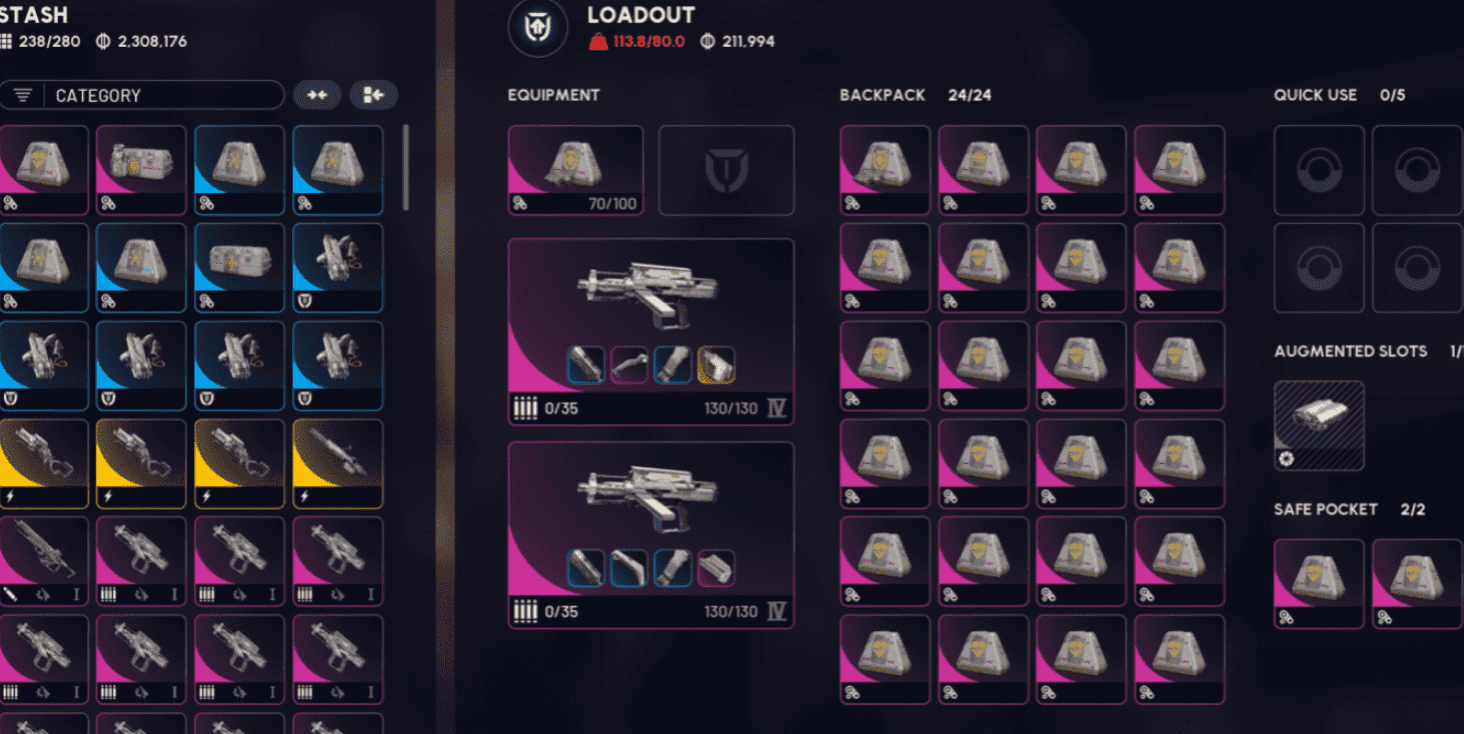Click the pink-bordered attachment on lower weapon

[x=716, y=568]
